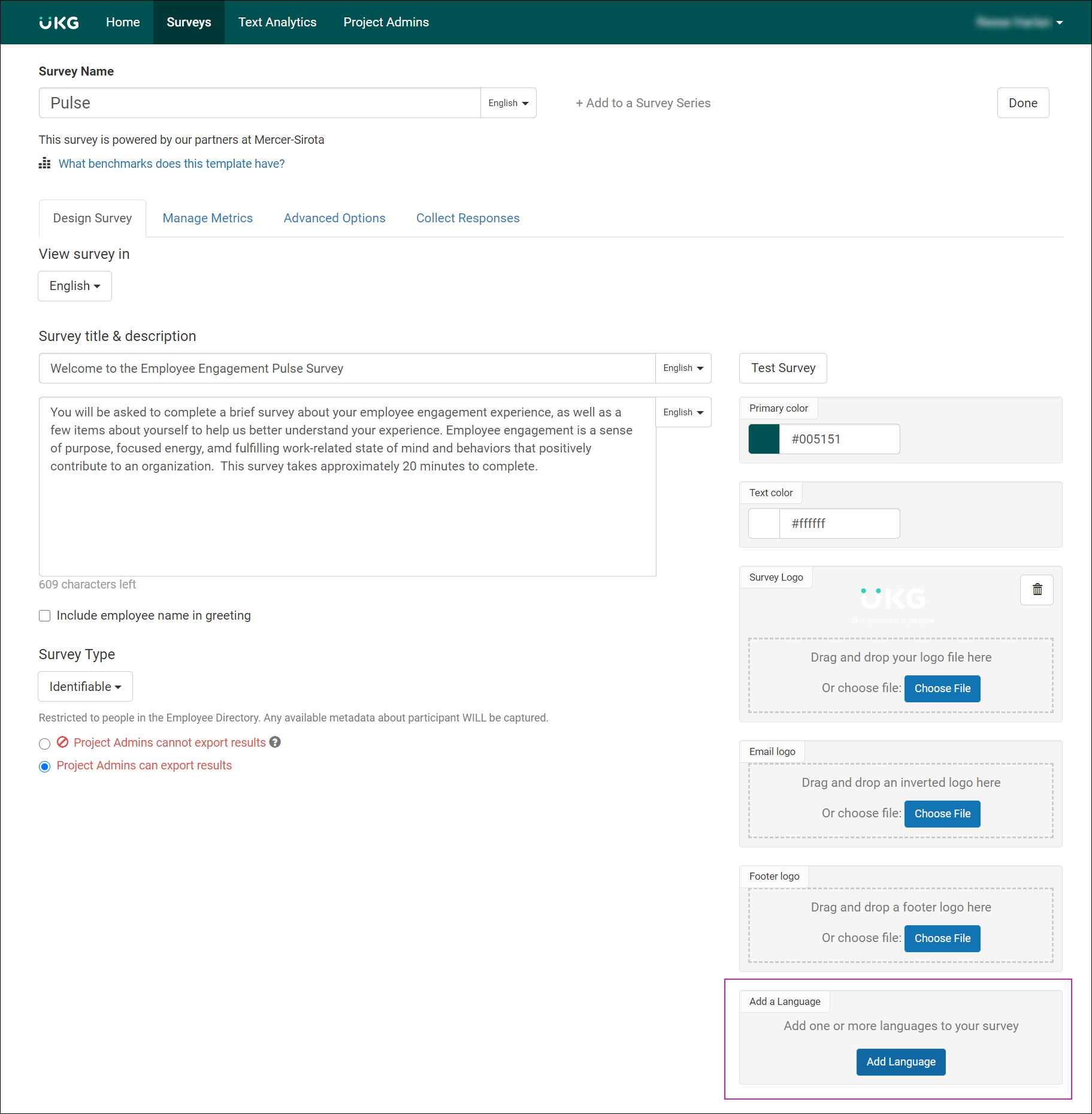Image resolution: width=1092 pixels, height=1114 pixels.
Task: Click the survey title Welcome text field
Action: (x=347, y=368)
